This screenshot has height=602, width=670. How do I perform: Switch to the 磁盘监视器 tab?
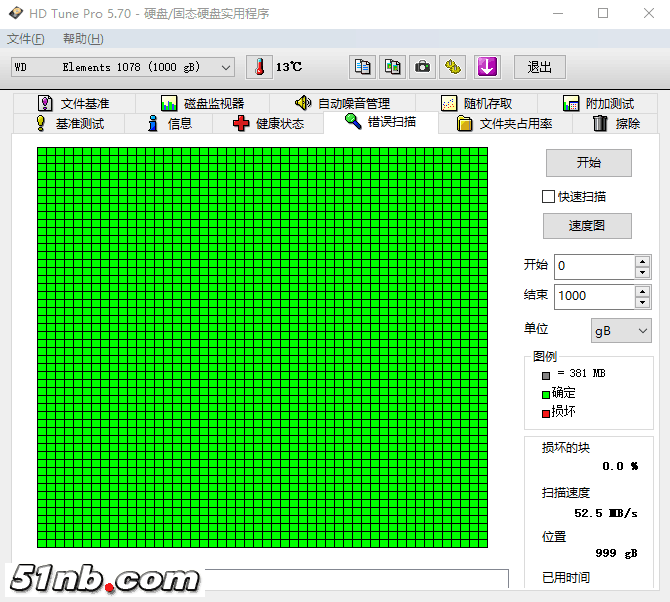(x=203, y=103)
